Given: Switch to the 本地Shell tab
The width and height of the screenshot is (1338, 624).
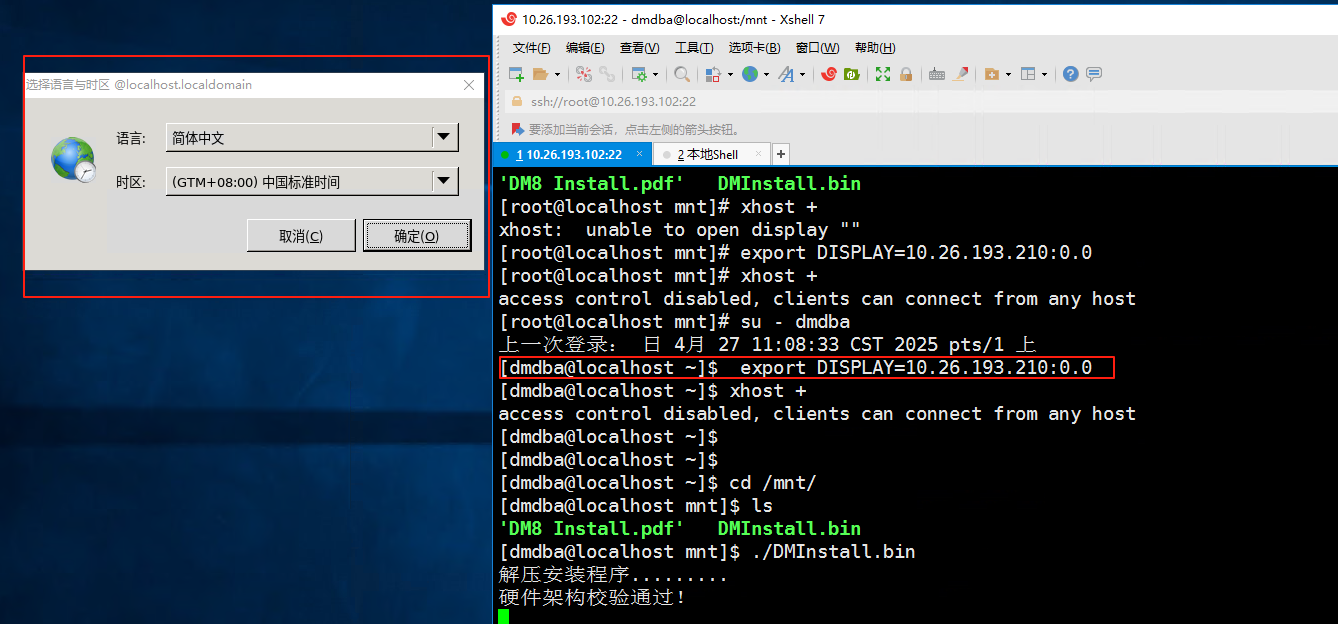Looking at the screenshot, I should tap(712, 154).
